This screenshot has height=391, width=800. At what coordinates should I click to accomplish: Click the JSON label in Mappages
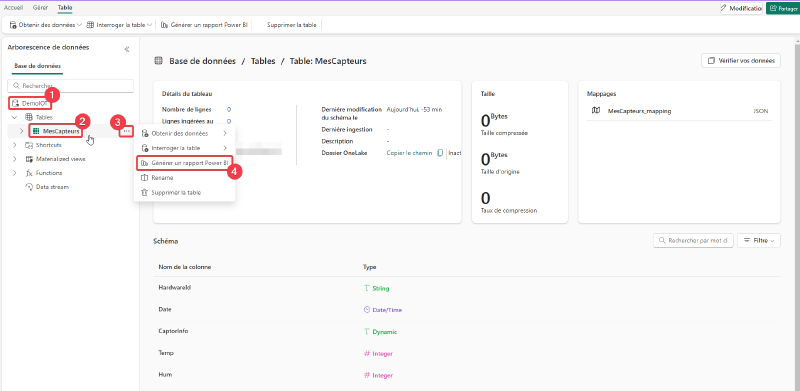tap(760, 111)
